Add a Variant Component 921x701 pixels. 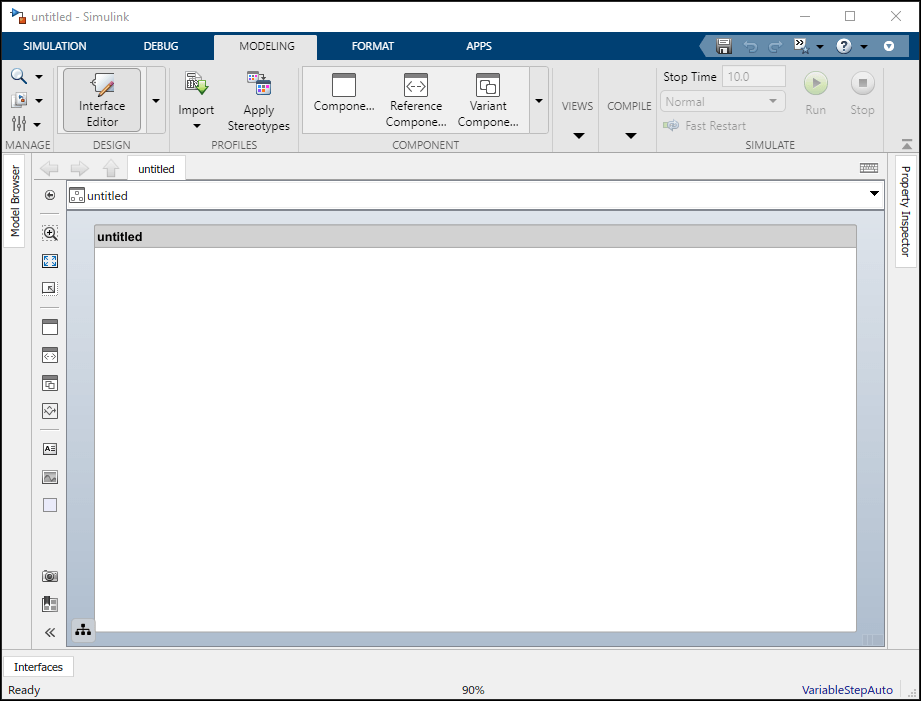(x=487, y=99)
